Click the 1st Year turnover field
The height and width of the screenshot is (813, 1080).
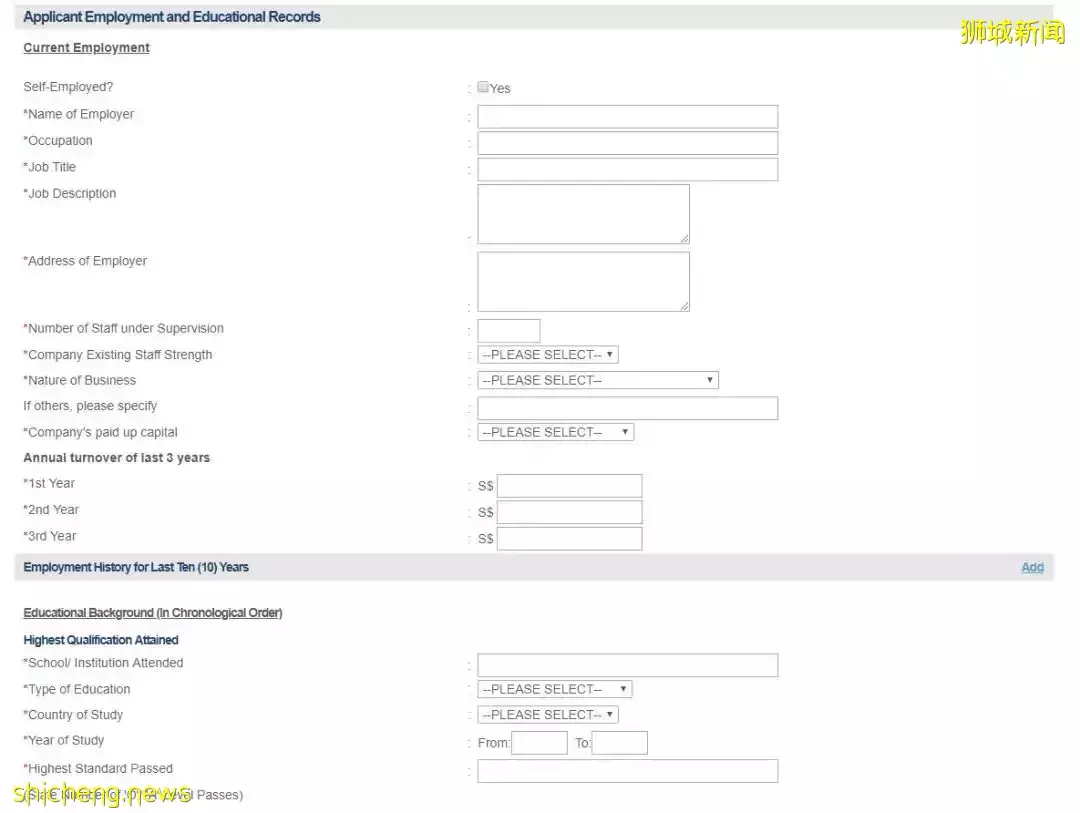click(569, 486)
